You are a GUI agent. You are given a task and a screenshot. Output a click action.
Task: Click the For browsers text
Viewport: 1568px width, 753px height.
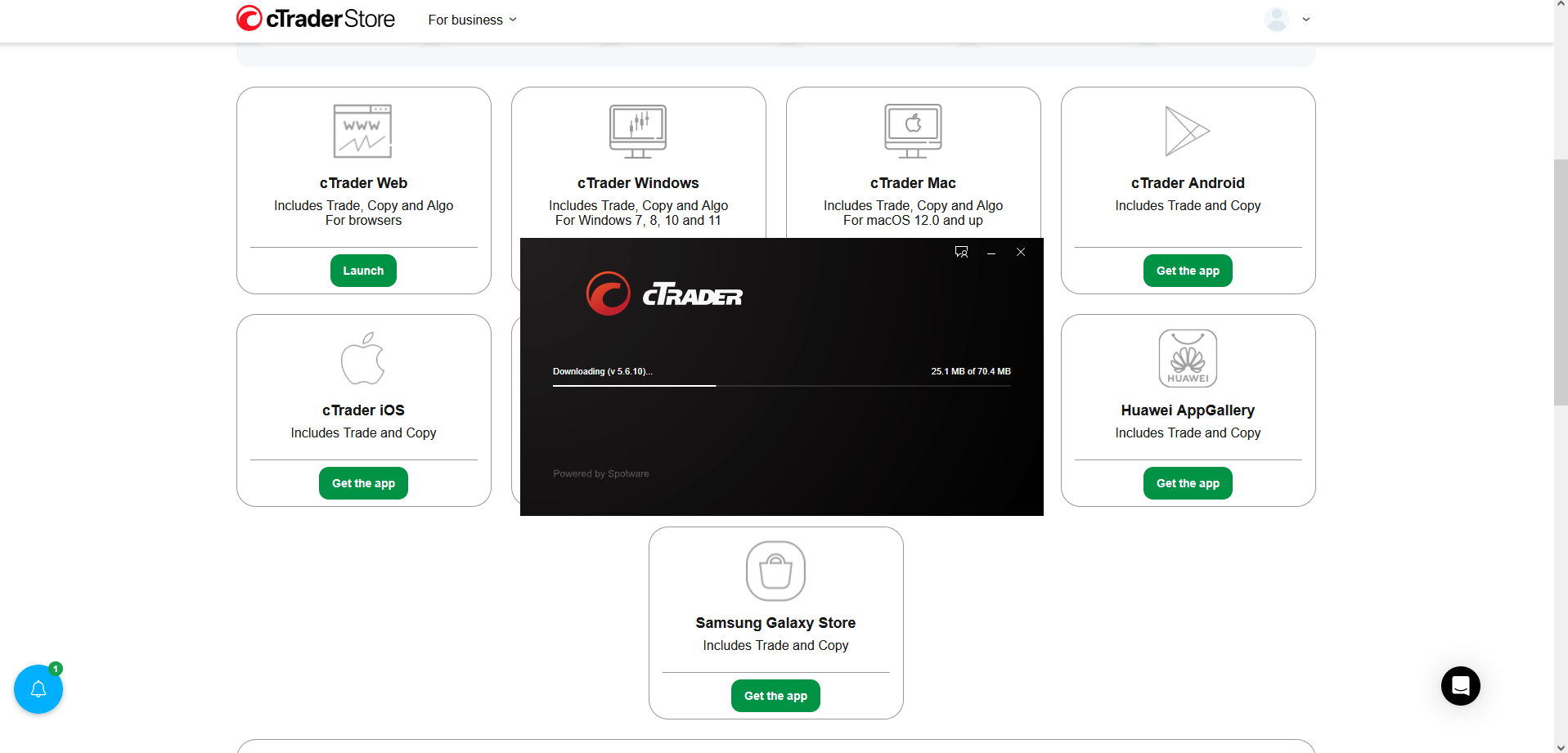tap(363, 221)
